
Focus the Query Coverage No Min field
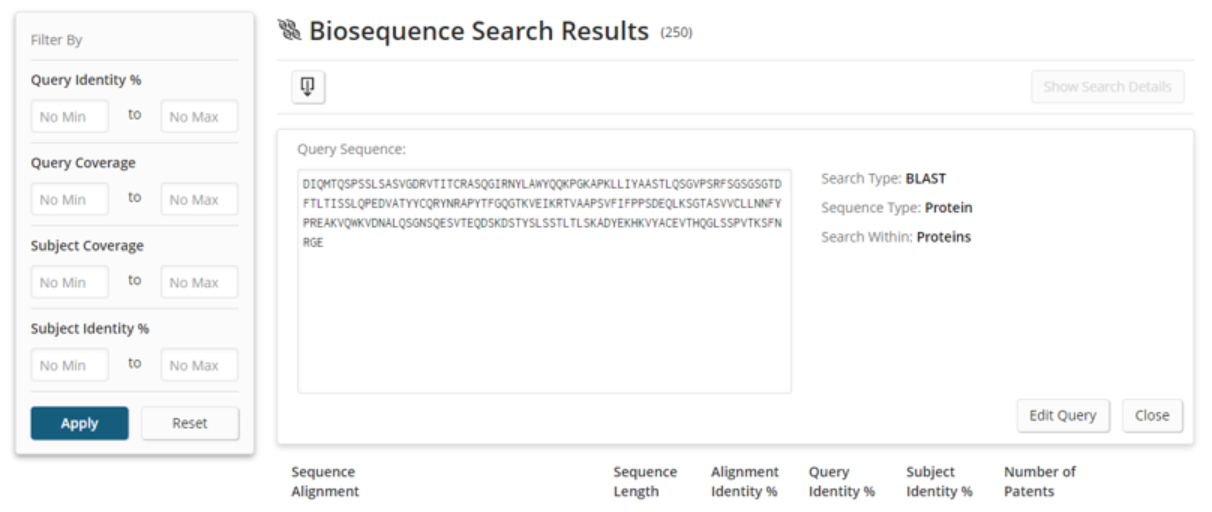69,200
